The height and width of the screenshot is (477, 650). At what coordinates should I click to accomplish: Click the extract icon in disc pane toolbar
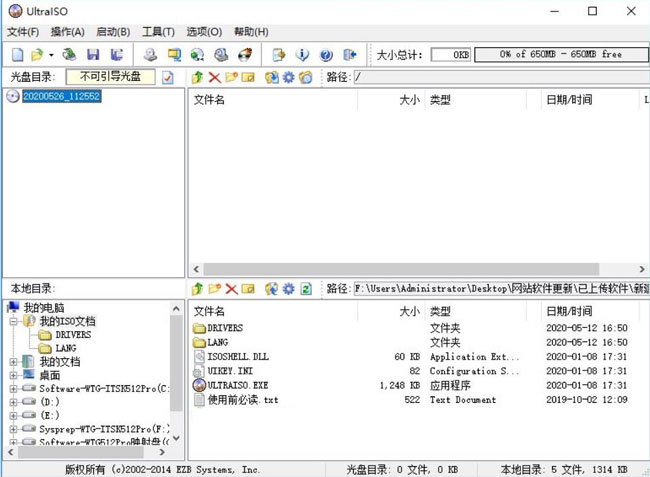click(272, 77)
